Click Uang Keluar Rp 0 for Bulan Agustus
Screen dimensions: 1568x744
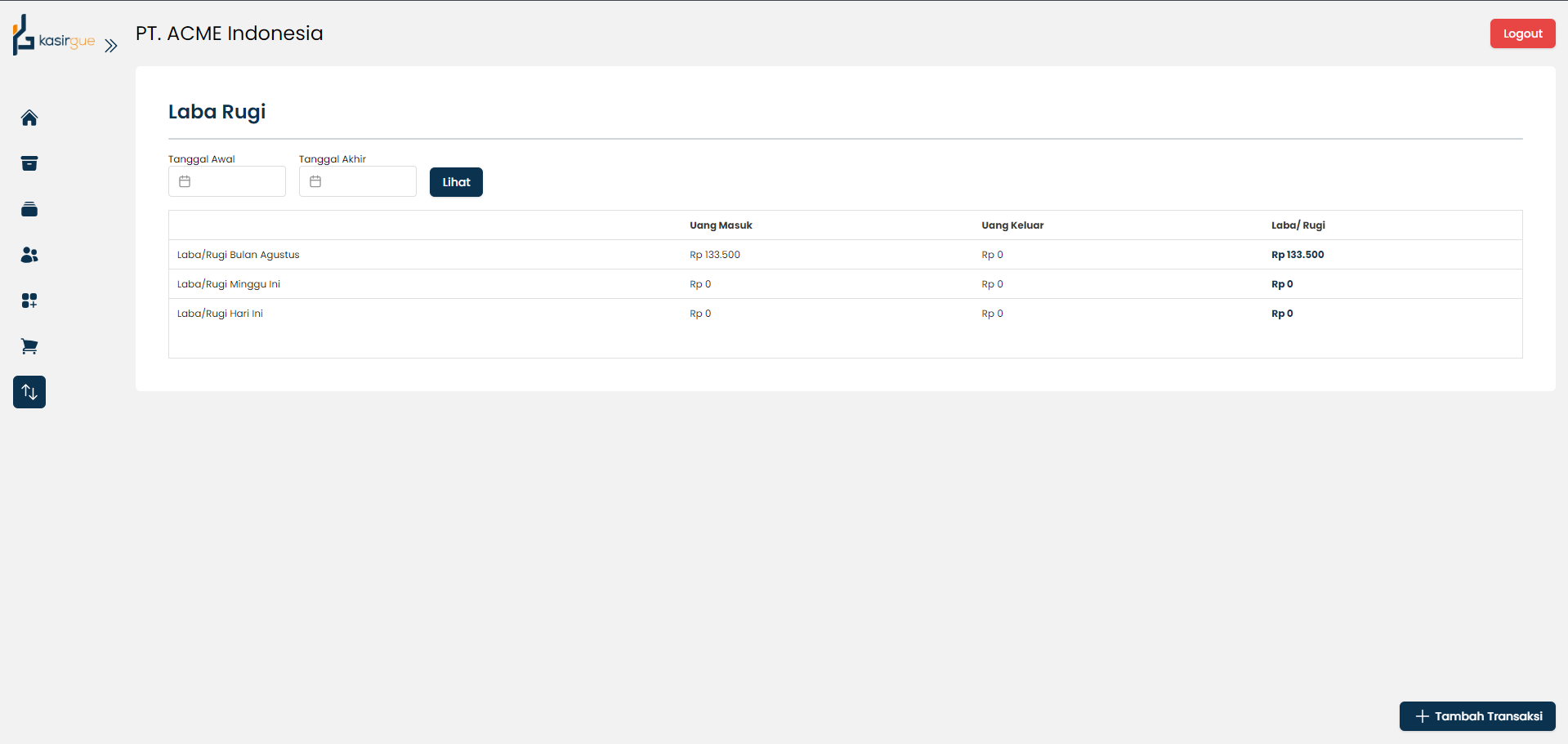point(992,255)
